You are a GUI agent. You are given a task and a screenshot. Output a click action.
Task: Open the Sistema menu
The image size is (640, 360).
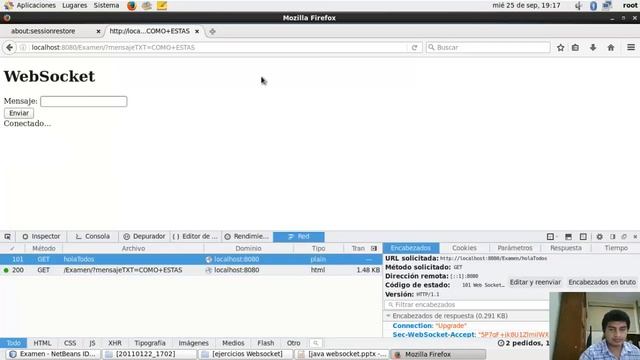point(106,5)
